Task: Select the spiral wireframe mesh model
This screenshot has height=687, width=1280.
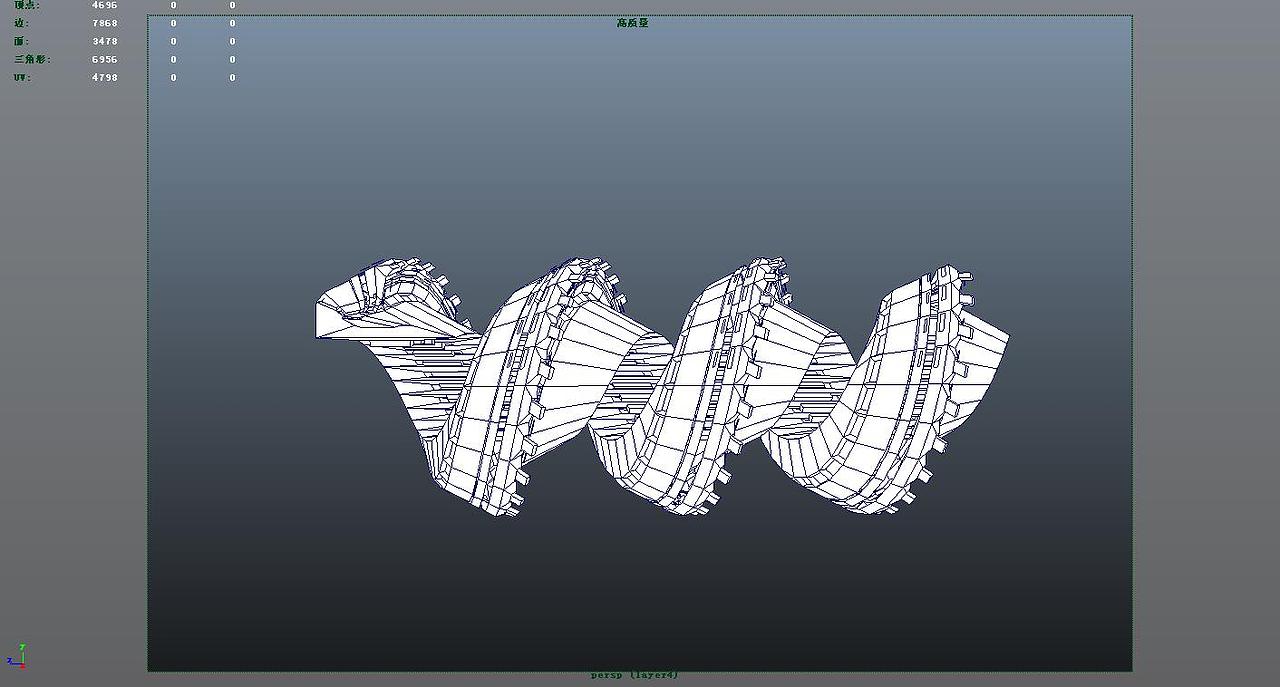Action: (x=662, y=387)
